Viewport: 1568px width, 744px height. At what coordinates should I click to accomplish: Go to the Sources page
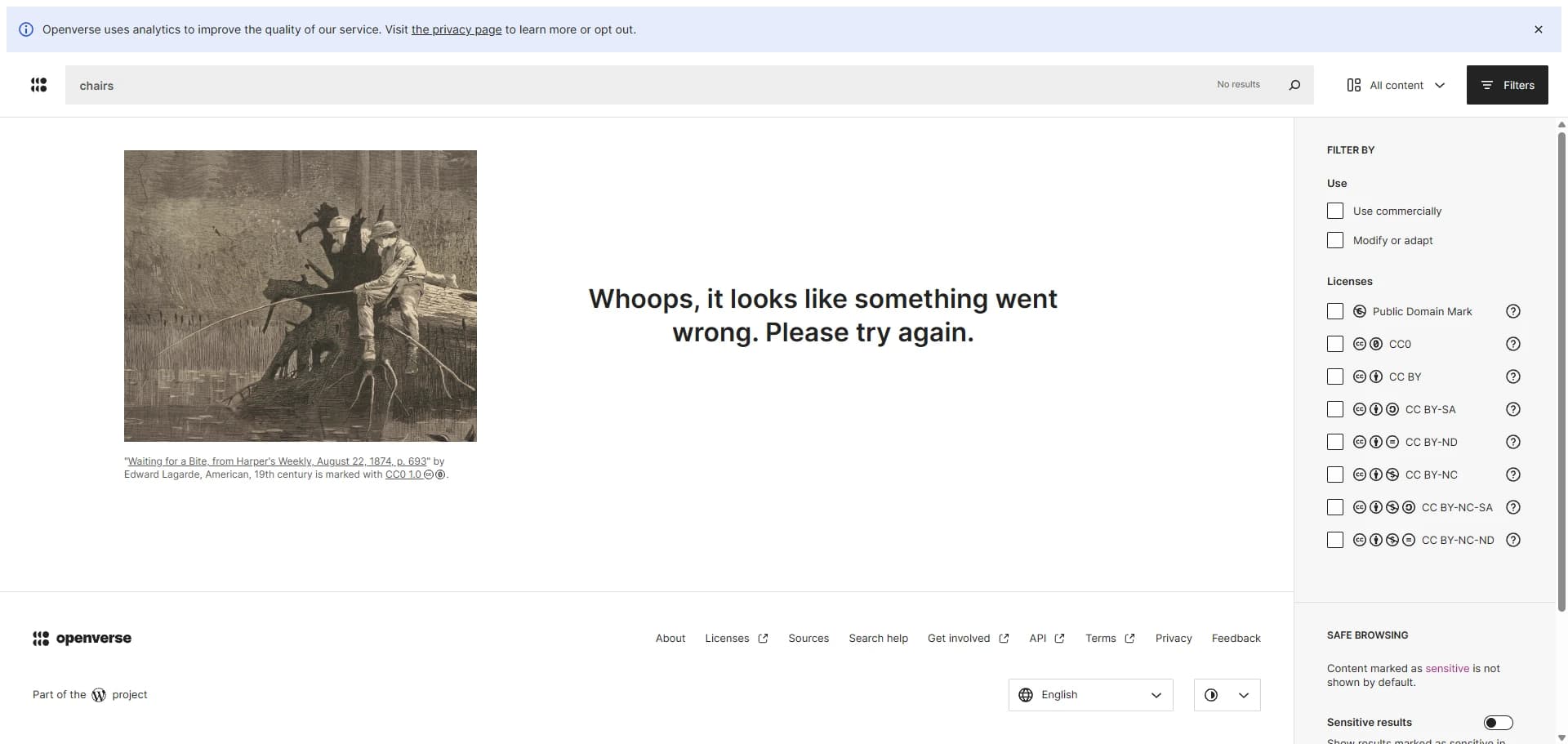tap(808, 639)
